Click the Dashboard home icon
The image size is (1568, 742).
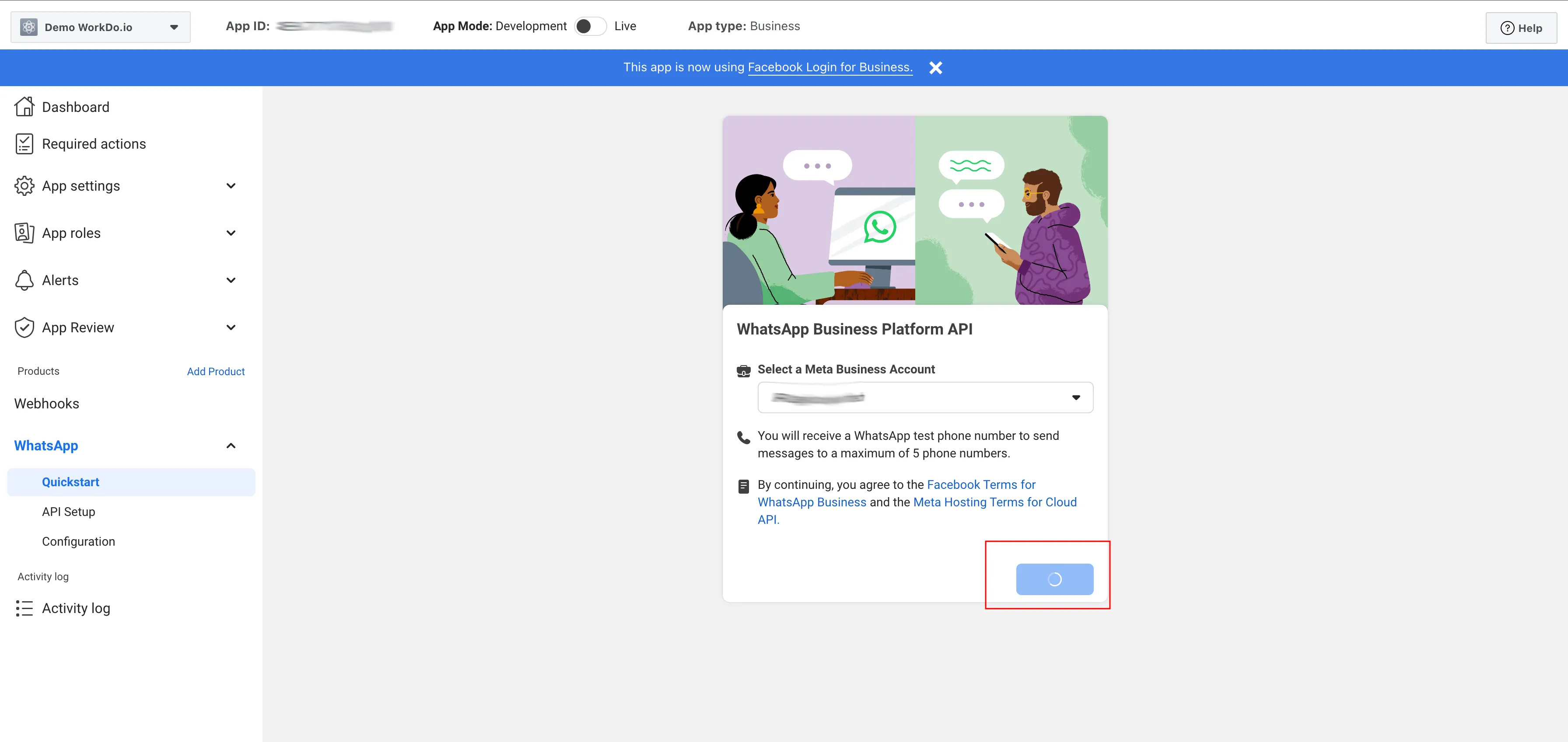[24, 107]
